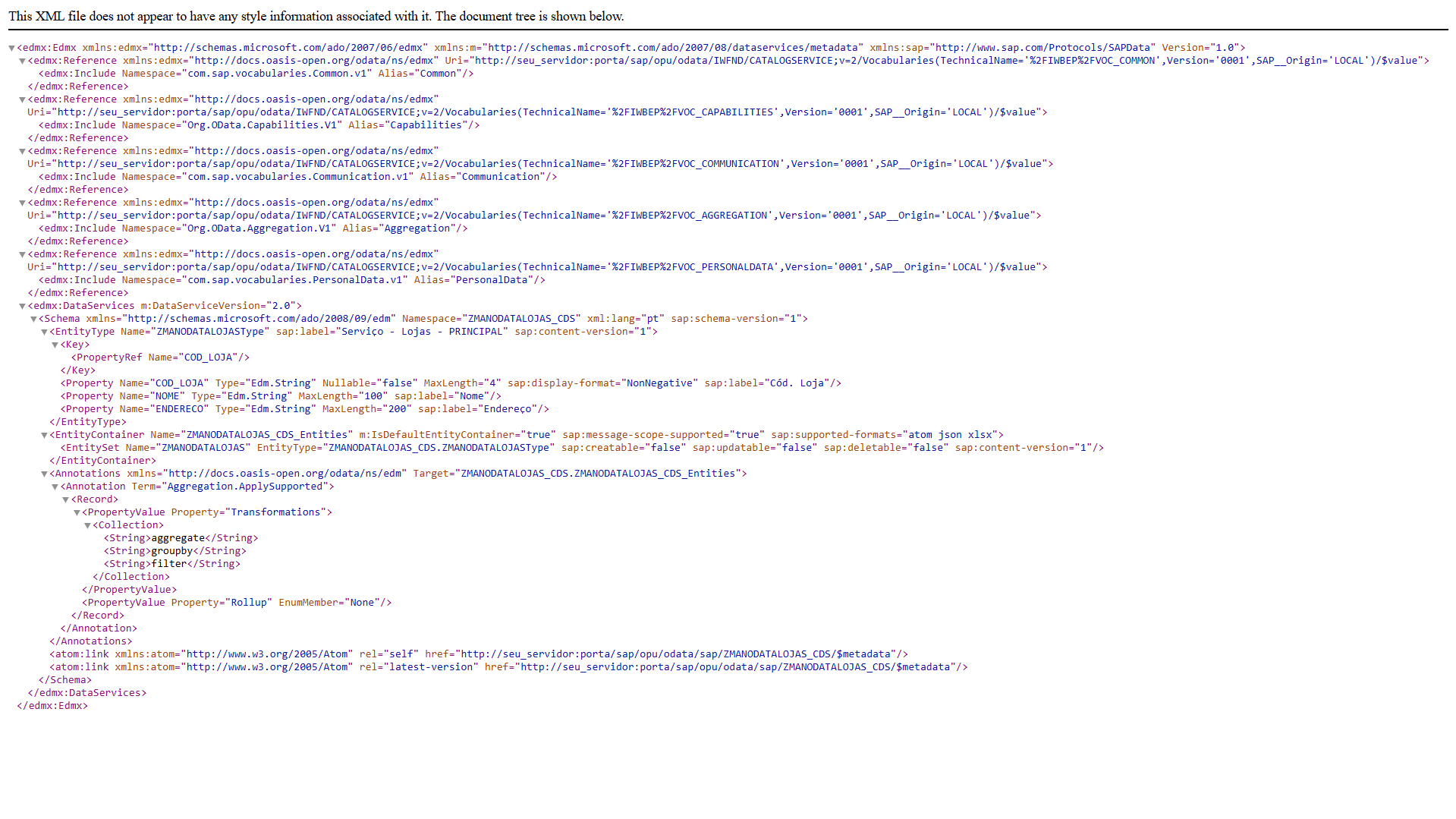Click the ENDERECO property name value
Screen dimensions: 1456x819
(180, 409)
